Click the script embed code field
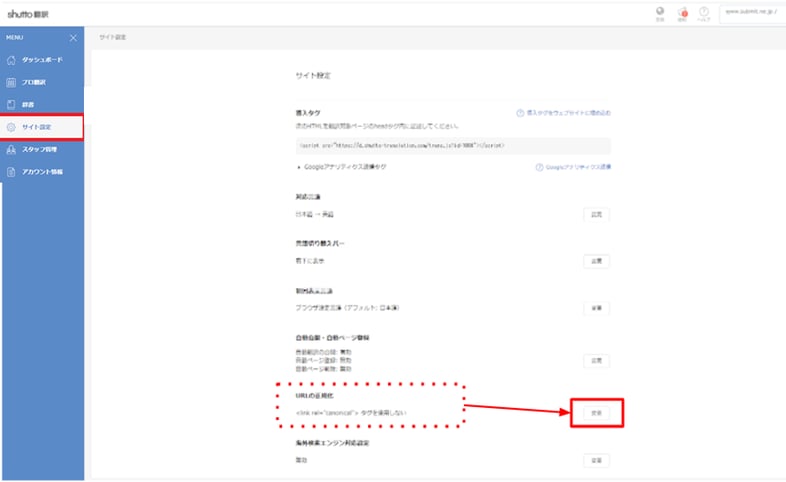This screenshot has height=482, width=786. click(453, 146)
